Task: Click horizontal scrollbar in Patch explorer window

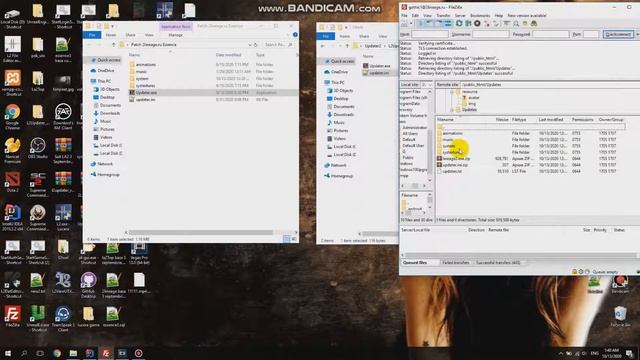Action: click(200, 232)
